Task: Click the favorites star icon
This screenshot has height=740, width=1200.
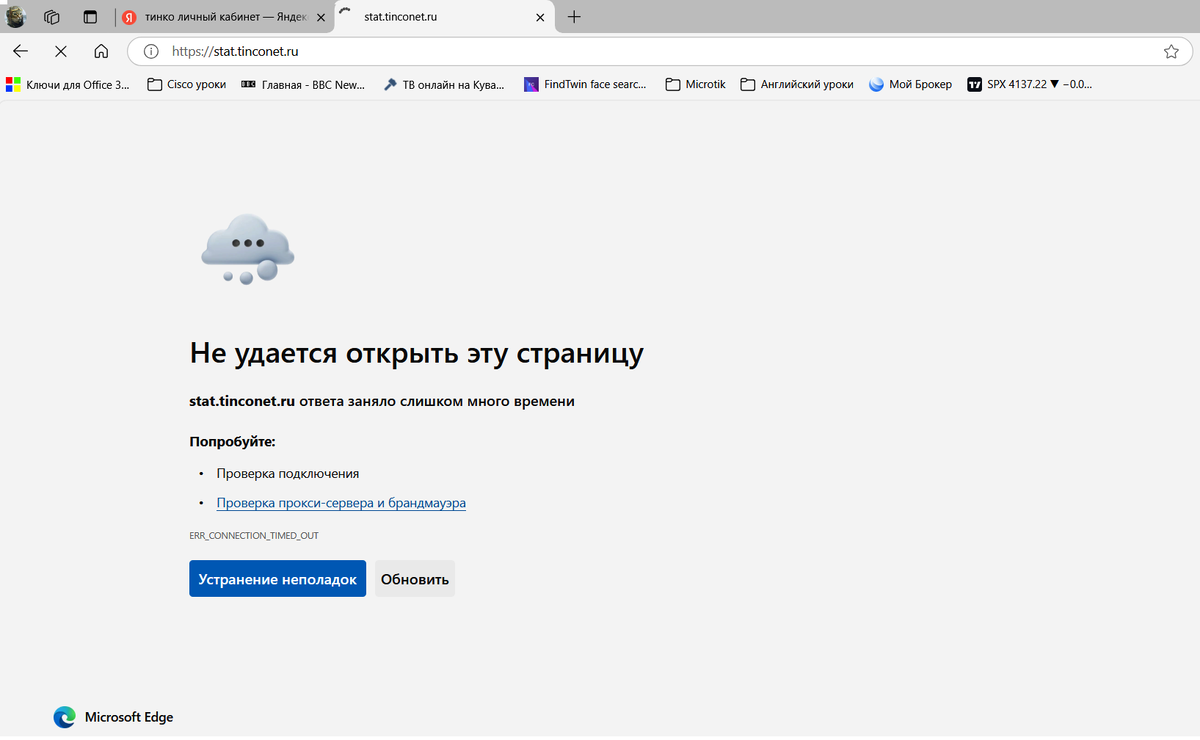Action: [1171, 50]
